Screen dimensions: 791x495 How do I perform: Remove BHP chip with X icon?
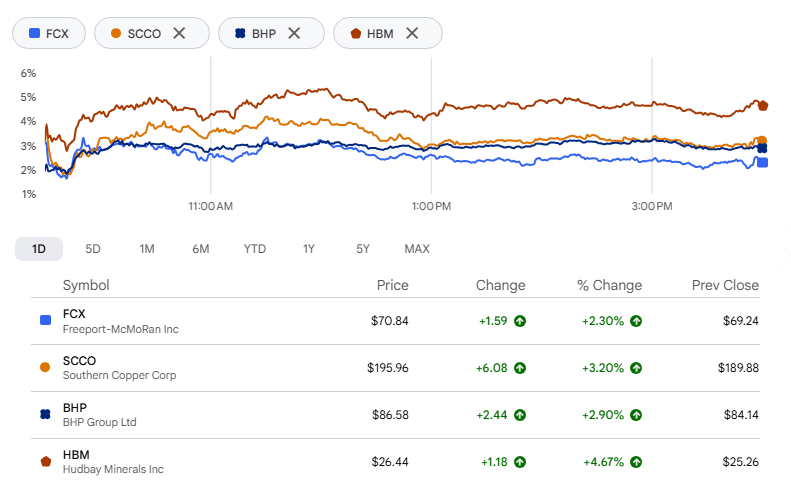[294, 33]
